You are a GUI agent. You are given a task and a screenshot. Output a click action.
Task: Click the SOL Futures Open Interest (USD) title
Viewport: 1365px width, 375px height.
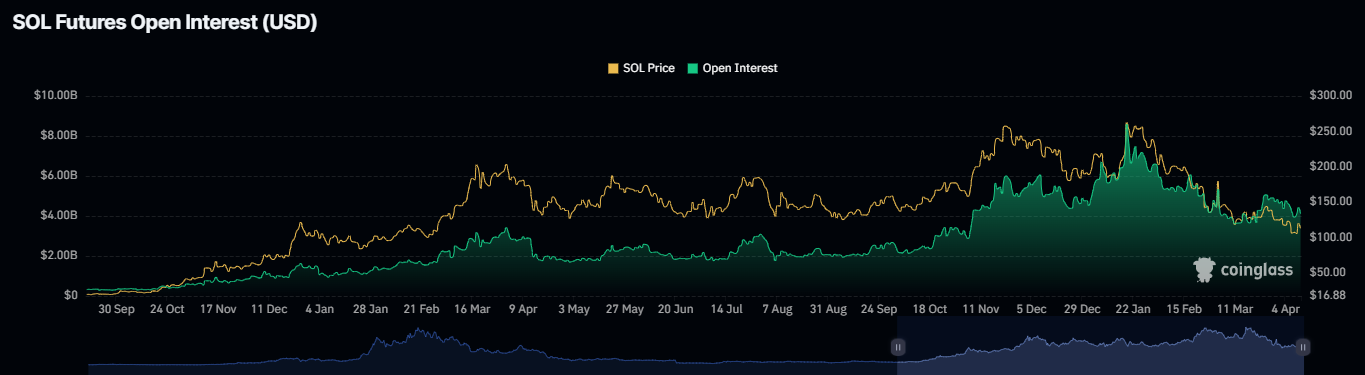coord(164,23)
